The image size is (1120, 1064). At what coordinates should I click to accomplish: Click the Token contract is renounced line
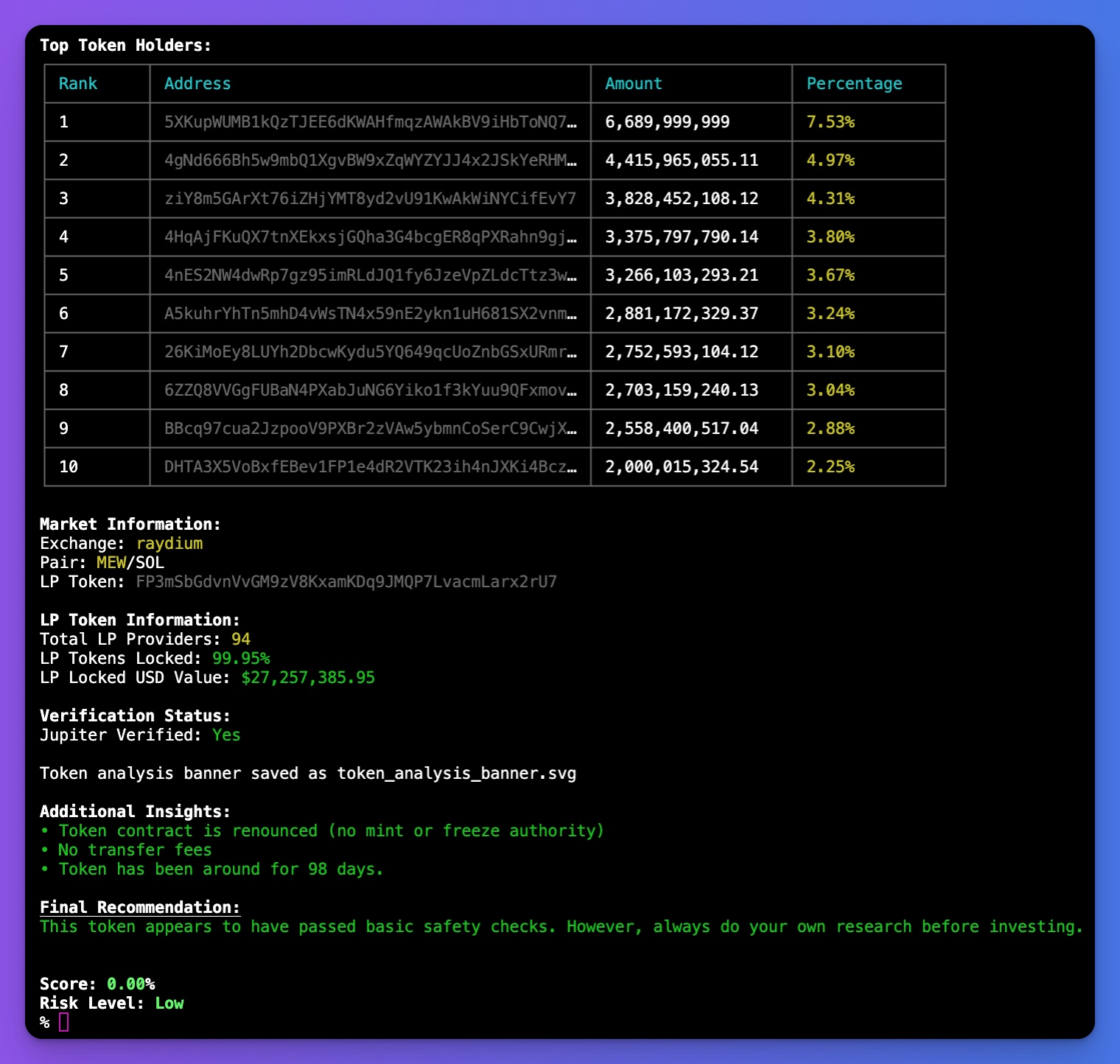tap(322, 831)
